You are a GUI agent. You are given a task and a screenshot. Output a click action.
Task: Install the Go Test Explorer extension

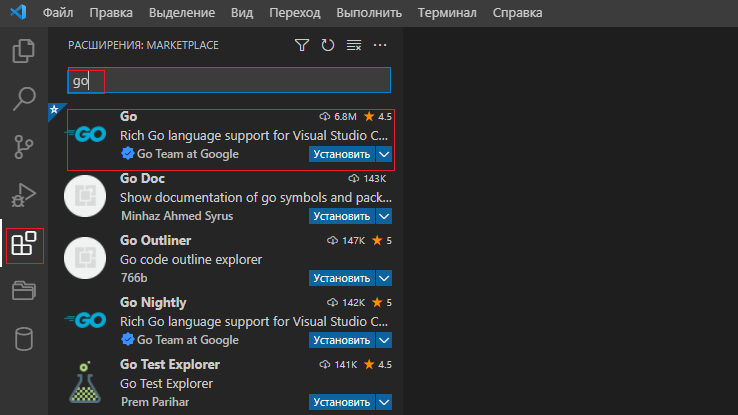pos(342,402)
